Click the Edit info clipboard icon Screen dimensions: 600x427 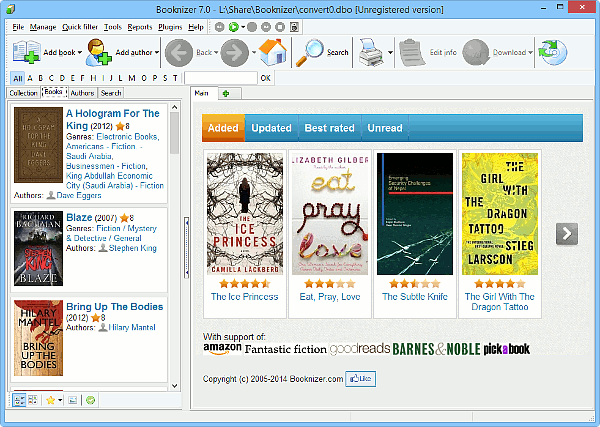[412, 52]
